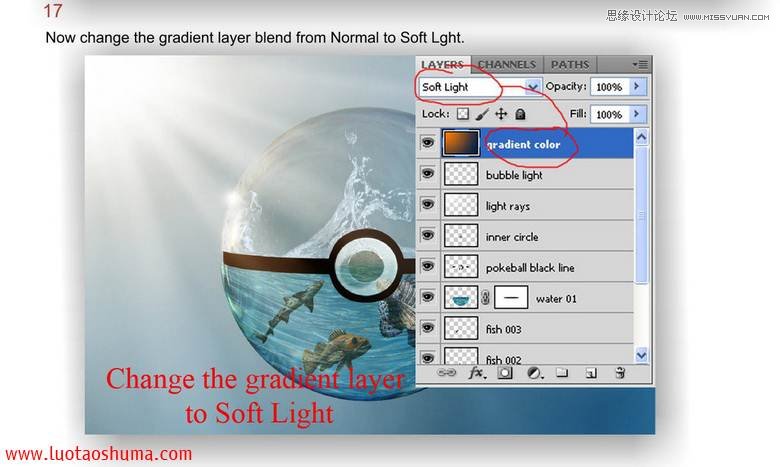
Task: Lock position move icon
Action: click(501, 114)
